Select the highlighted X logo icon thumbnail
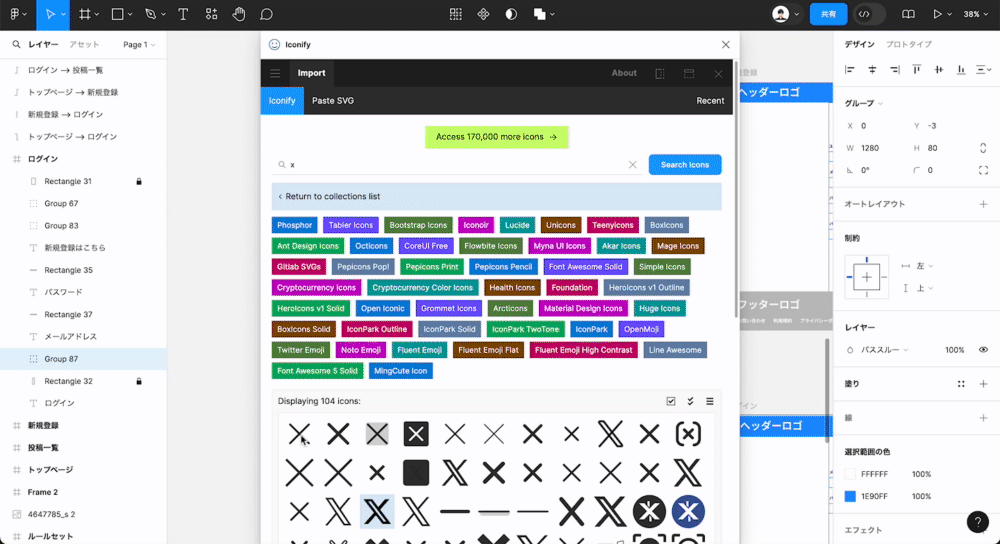The image size is (1000, 544). point(377,511)
